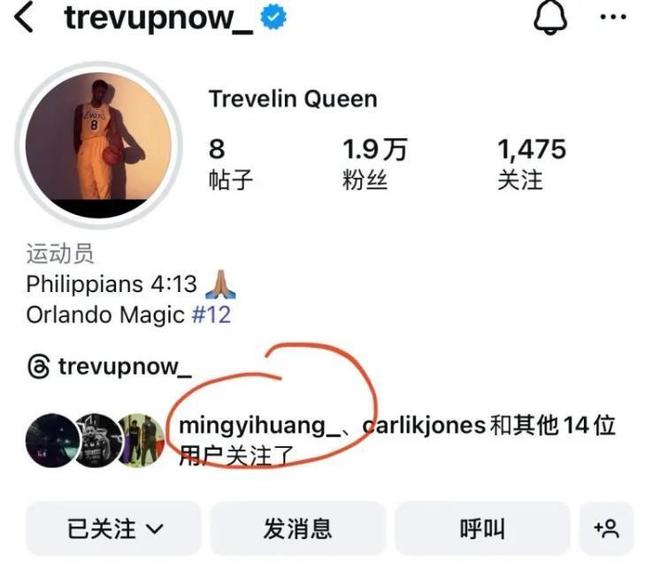
Task: Open the three-dot more options menu
Action: pyautogui.click(x=613, y=17)
